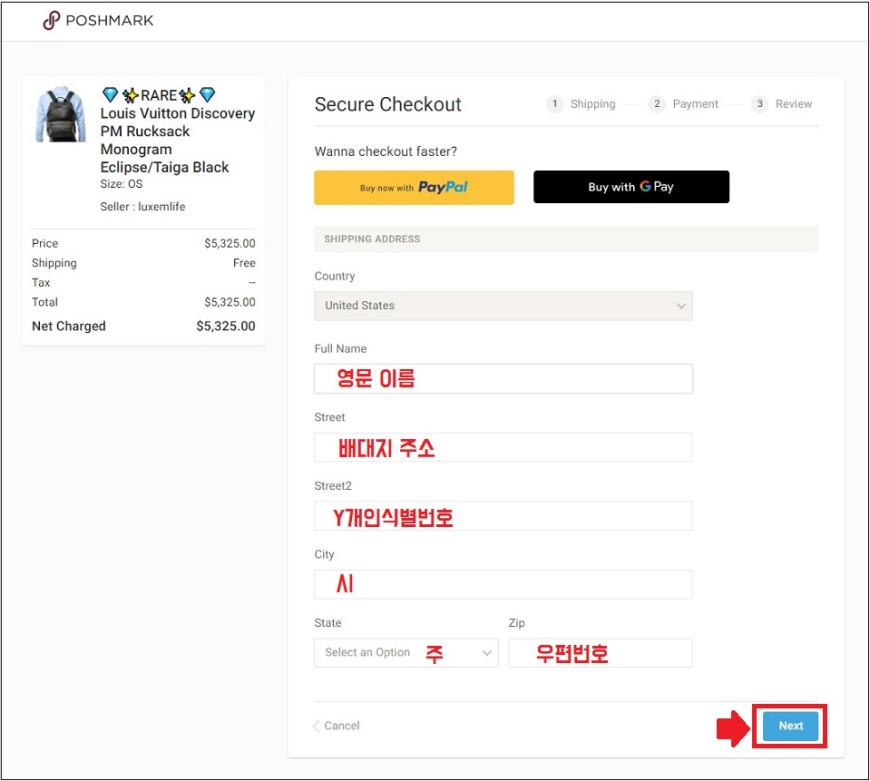This screenshot has height=781, width=870.
Task: Click the Size: OS text
Action: coord(122,184)
